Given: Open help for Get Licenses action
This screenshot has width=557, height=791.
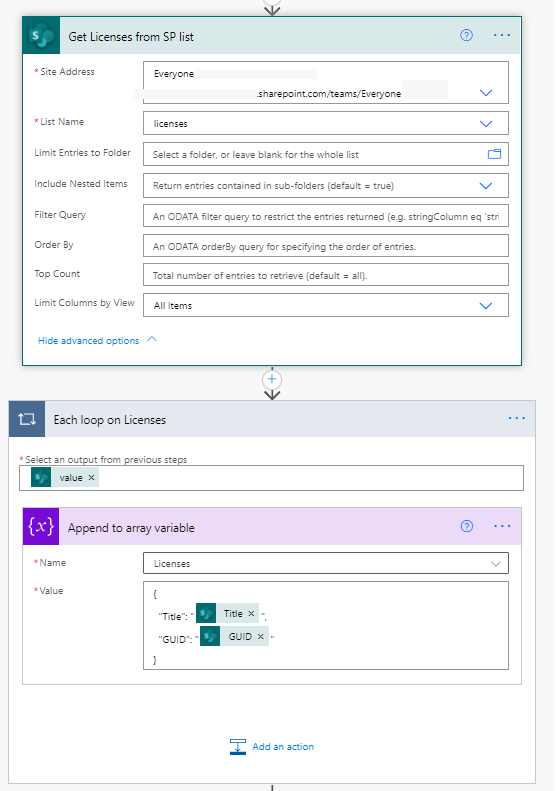Looking at the screenshot, I should tap(467, 35).
